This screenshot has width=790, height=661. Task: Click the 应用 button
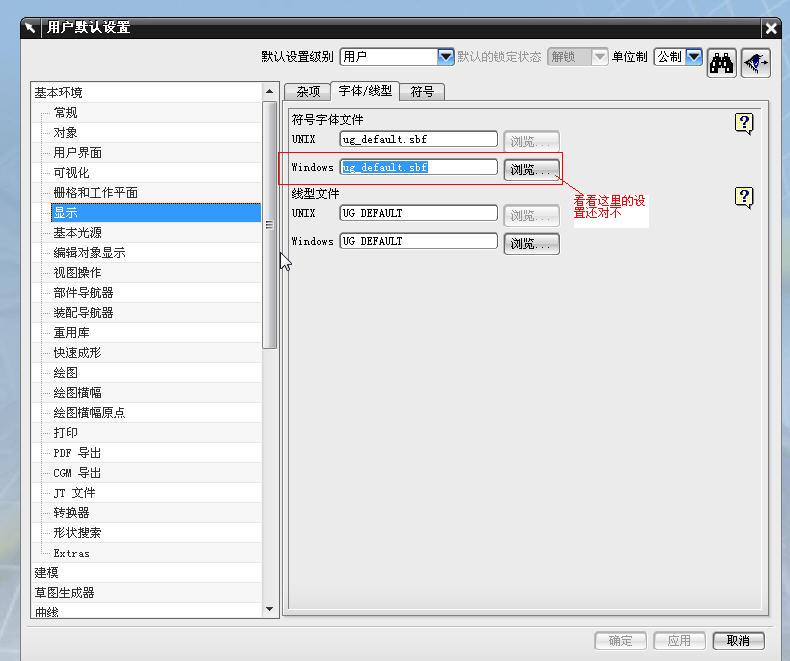(x=679, y=641)
